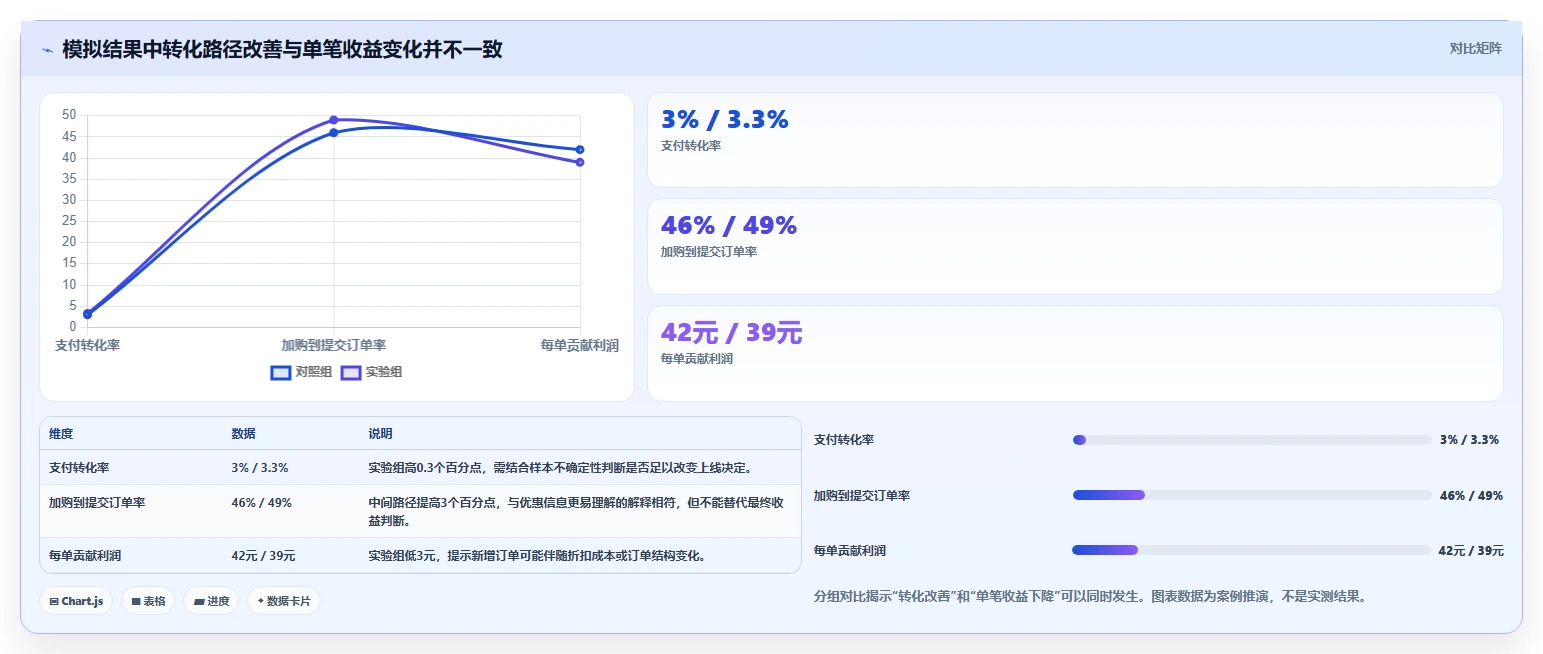Image resolution: width=1543 pixels, height=654 pixels.
Task: Click the footnote starting 分组对比揭示
Action: click(x=1090, y=597)
